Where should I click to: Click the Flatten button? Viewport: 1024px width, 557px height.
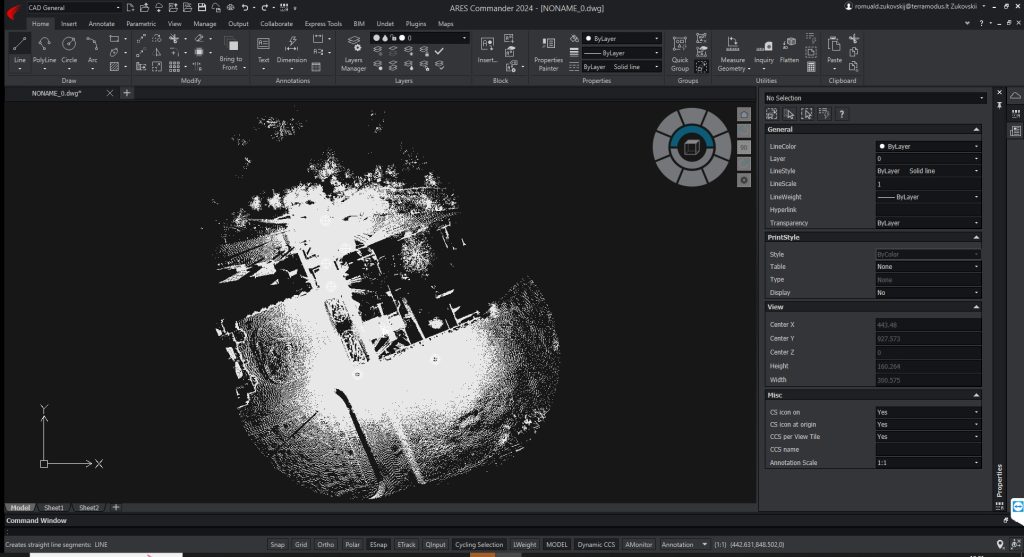pos(790,50)
